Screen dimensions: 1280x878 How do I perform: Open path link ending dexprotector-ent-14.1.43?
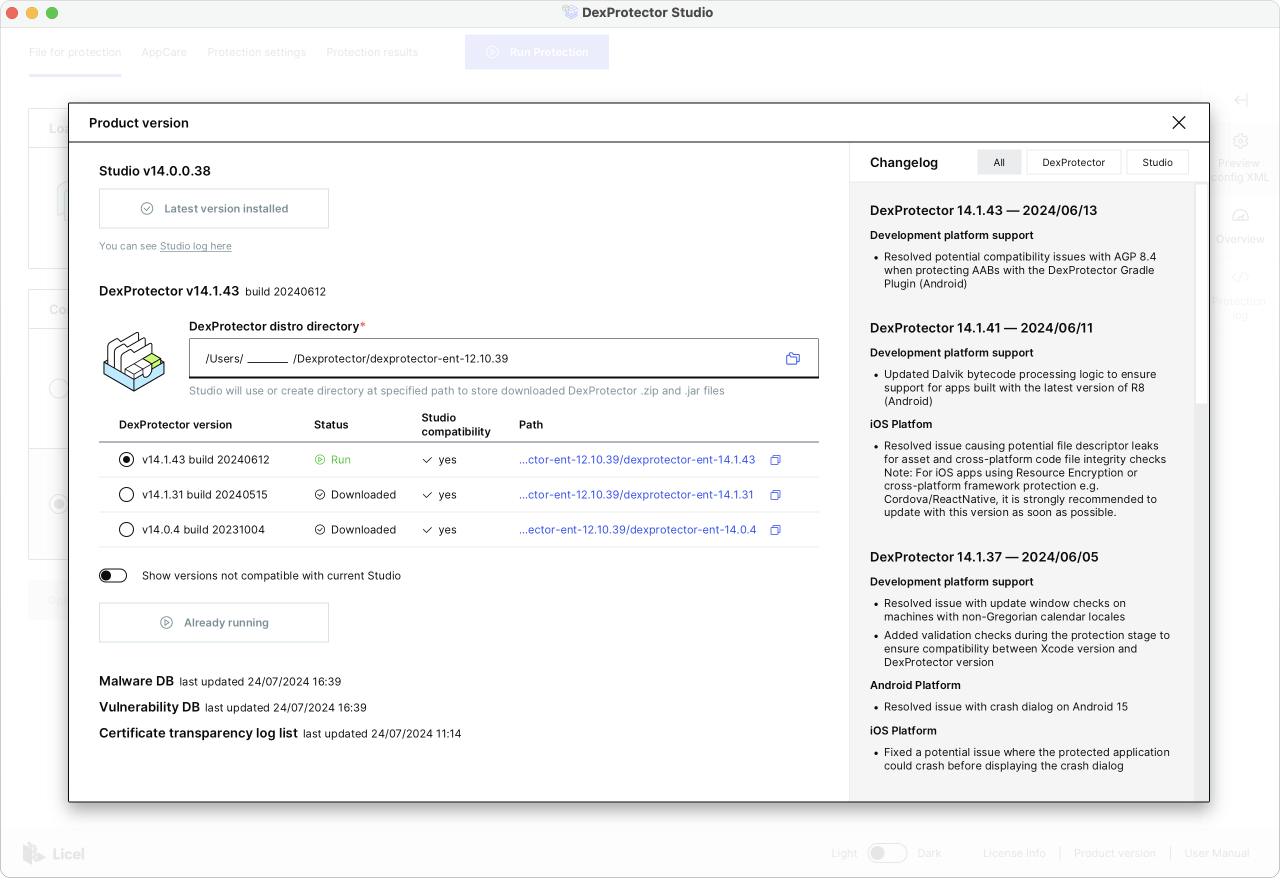click(x=637, y=460)
